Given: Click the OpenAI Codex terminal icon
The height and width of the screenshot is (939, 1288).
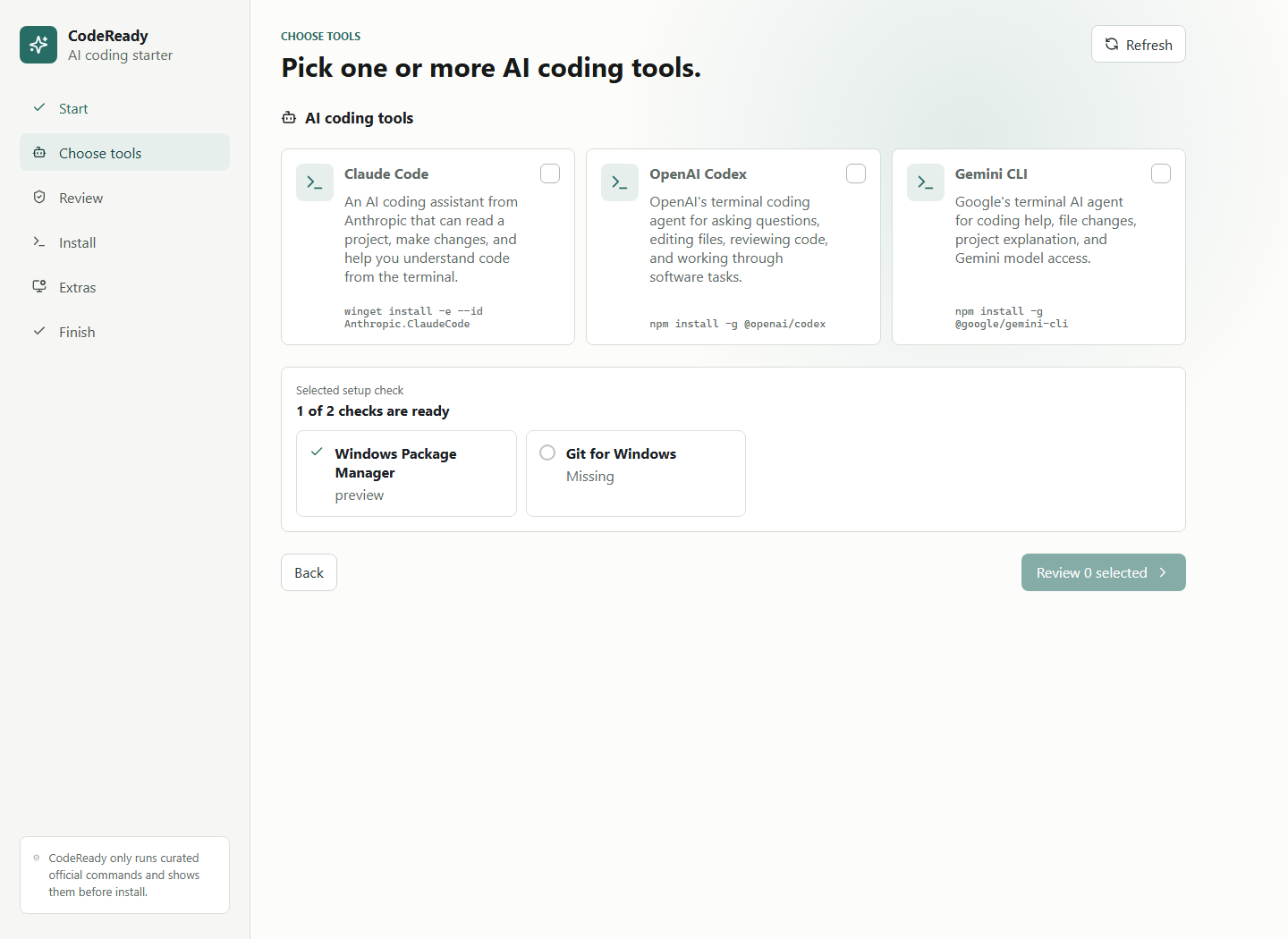Looking at the screenshot, I should pos(620,182).
